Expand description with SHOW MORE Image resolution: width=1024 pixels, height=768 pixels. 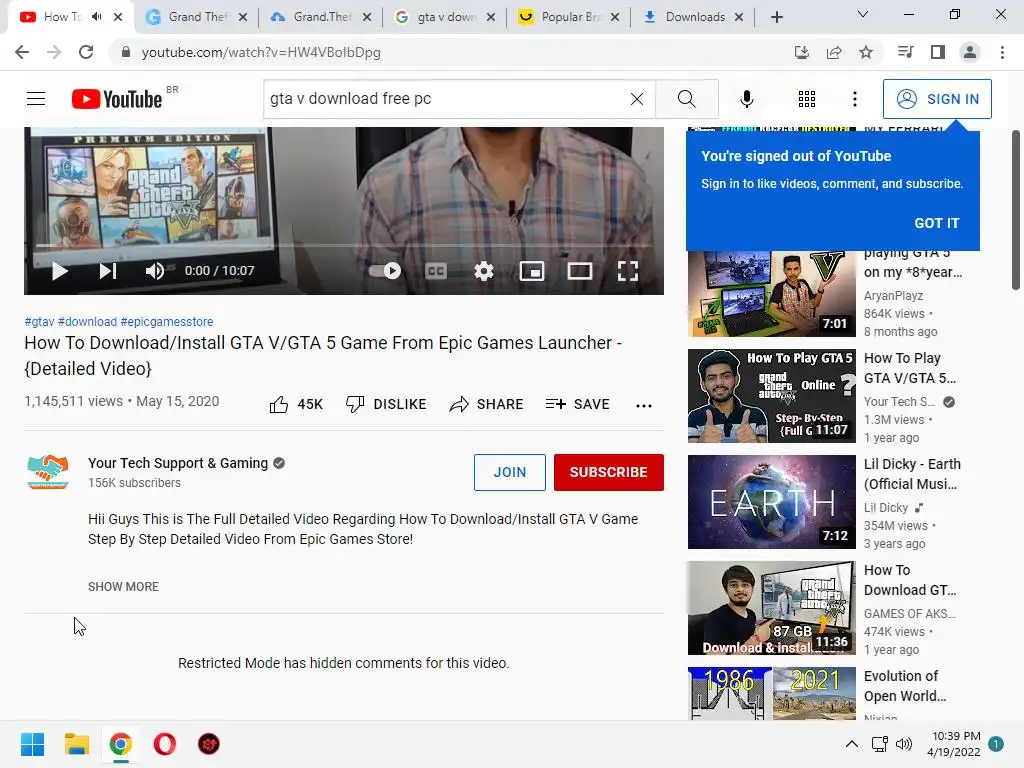(123, 586)
